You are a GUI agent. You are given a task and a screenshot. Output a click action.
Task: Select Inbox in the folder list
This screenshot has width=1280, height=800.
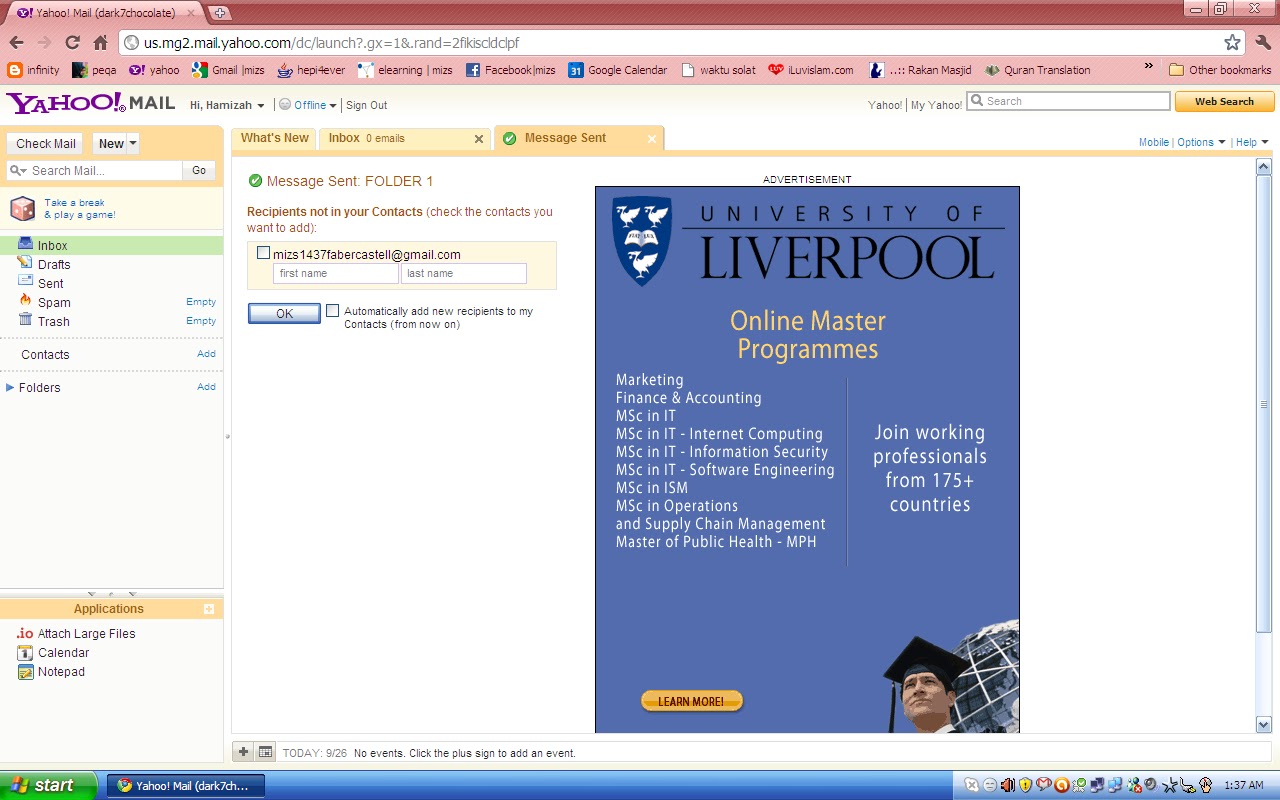pyautogui.click(x=112, y=245)
